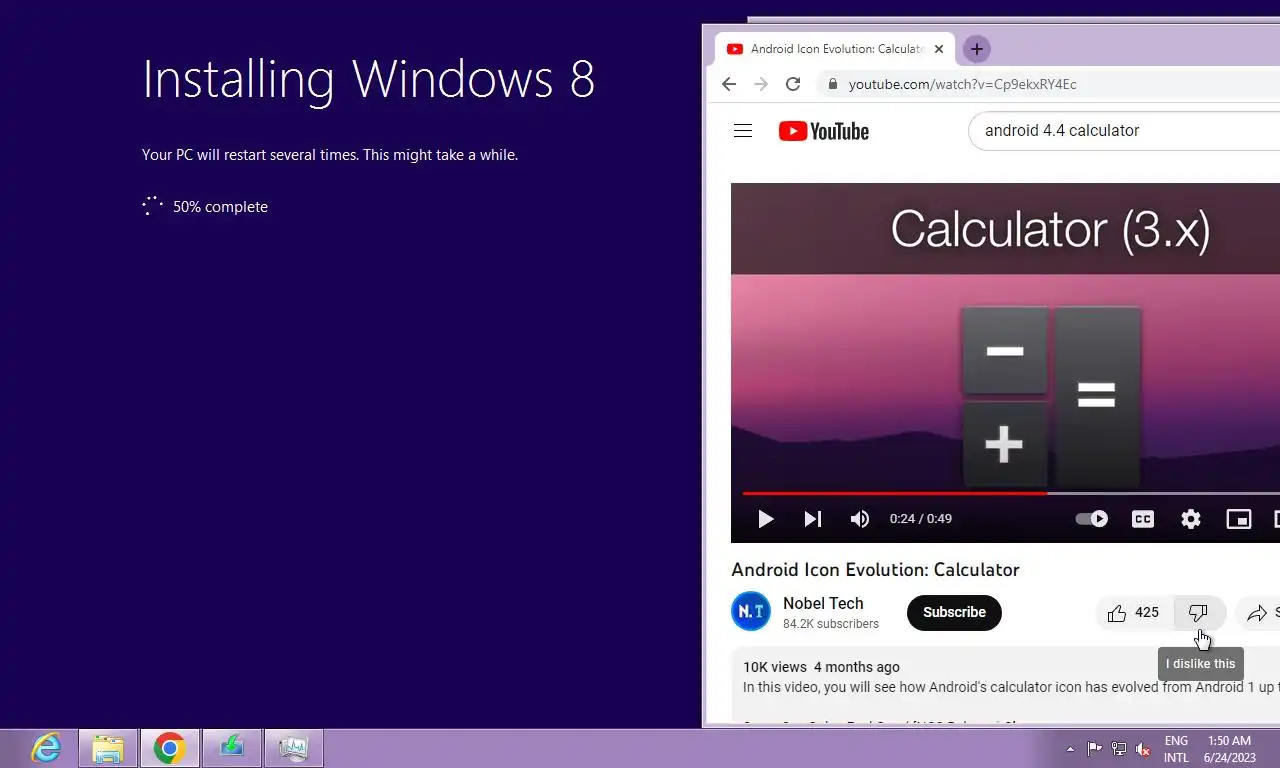Go to YouTube home via logo

(x=824, y=131)
